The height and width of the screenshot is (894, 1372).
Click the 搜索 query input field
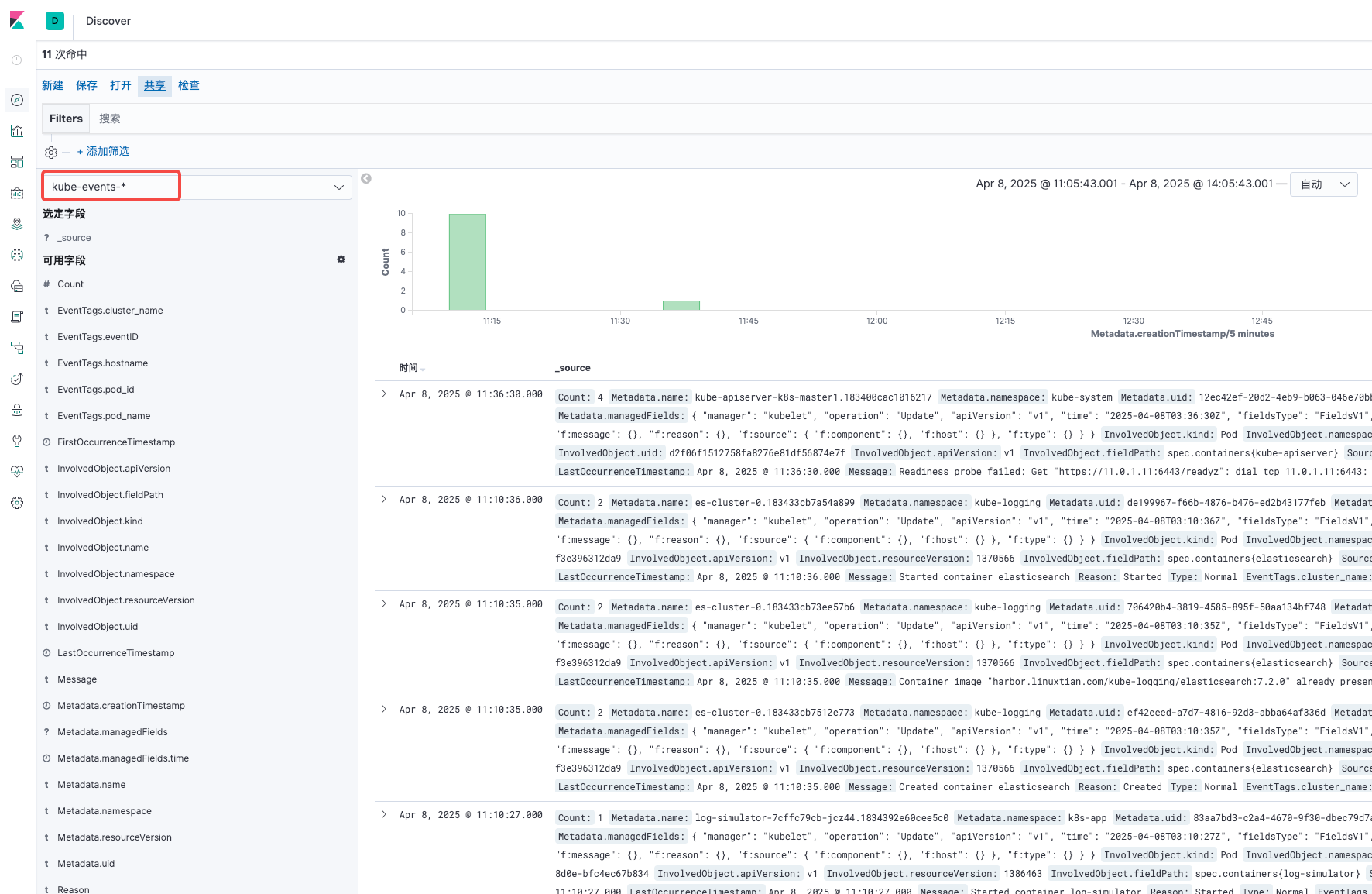click(697, 119)
